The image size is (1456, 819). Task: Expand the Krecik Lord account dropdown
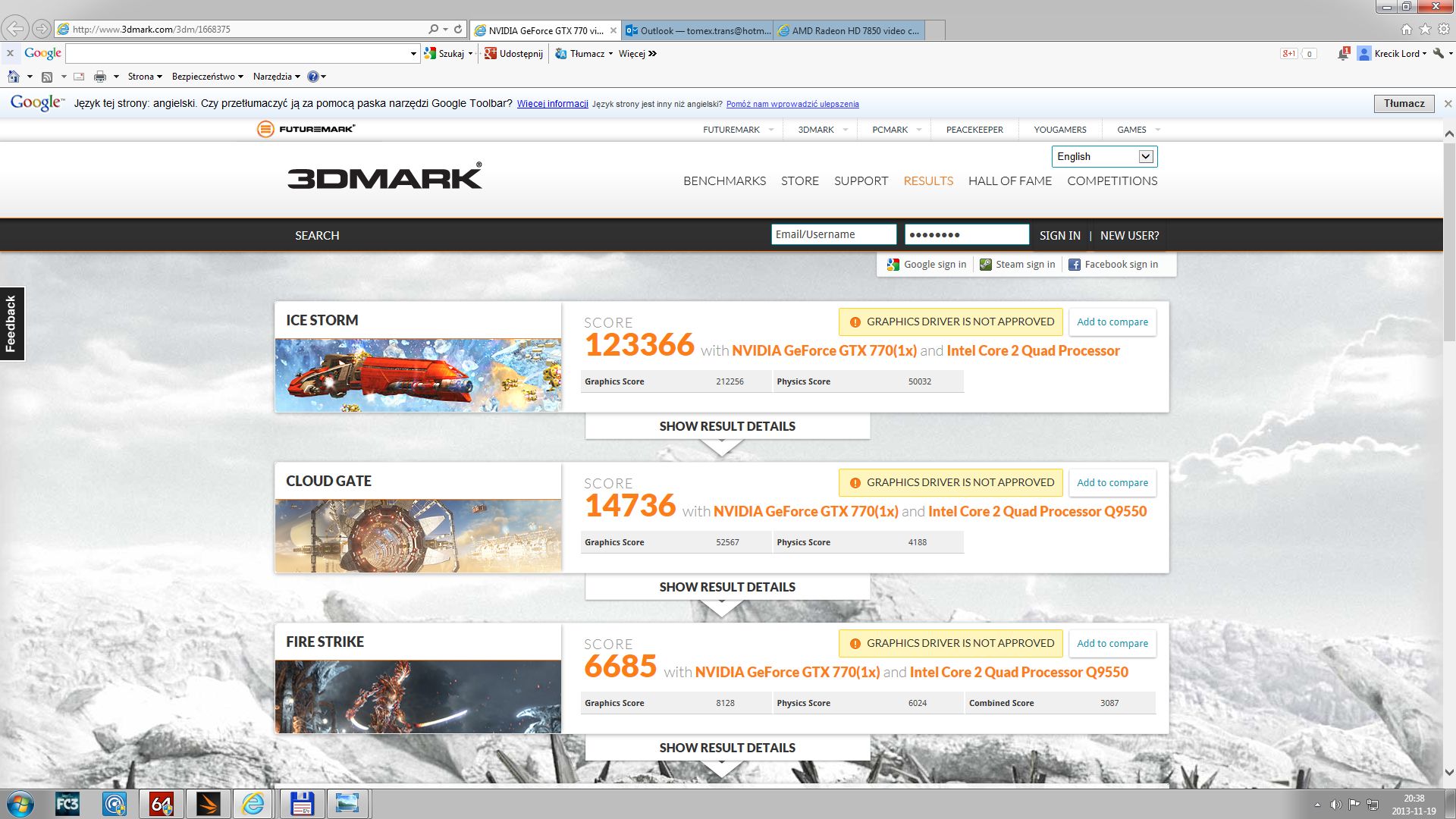(1424, 54)
